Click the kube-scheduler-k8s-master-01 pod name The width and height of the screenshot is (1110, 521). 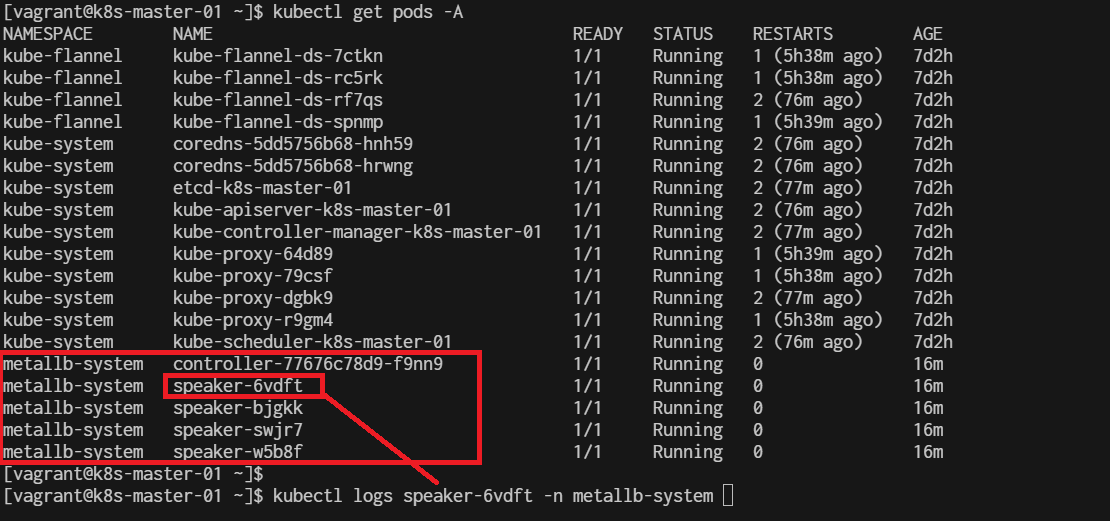[312, 342]
